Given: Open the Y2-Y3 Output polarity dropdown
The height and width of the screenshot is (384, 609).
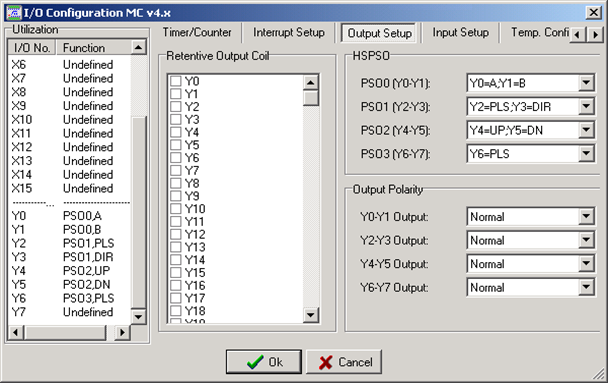Looking at the screenshot, I should click(586, 240).
